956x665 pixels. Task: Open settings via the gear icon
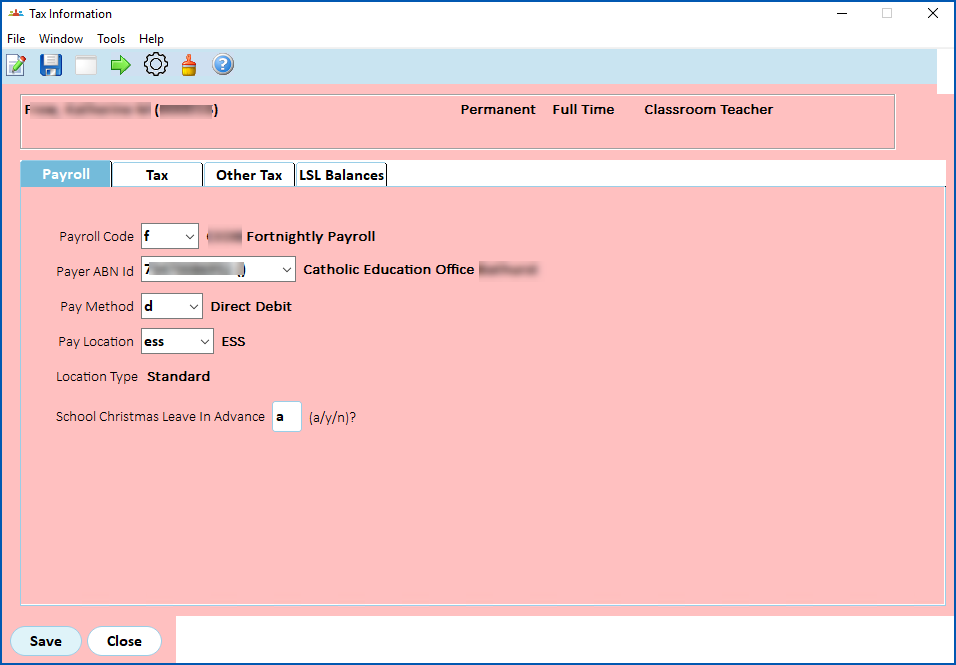pyautogui.click(x=156, y=64)
